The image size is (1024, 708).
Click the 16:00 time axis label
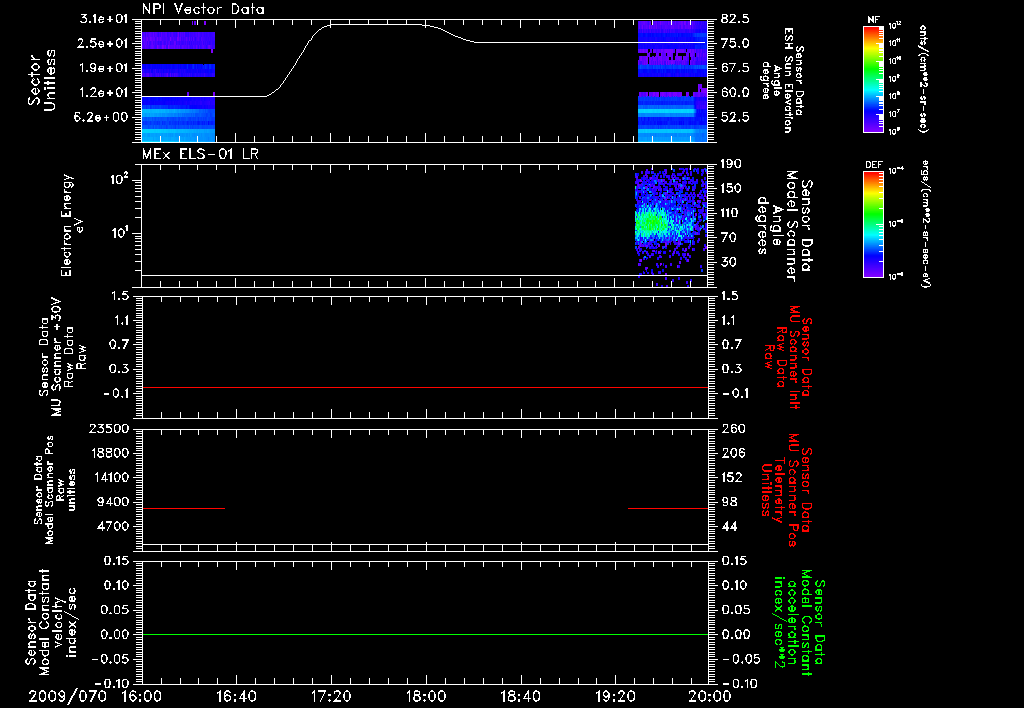click(142, 696)
